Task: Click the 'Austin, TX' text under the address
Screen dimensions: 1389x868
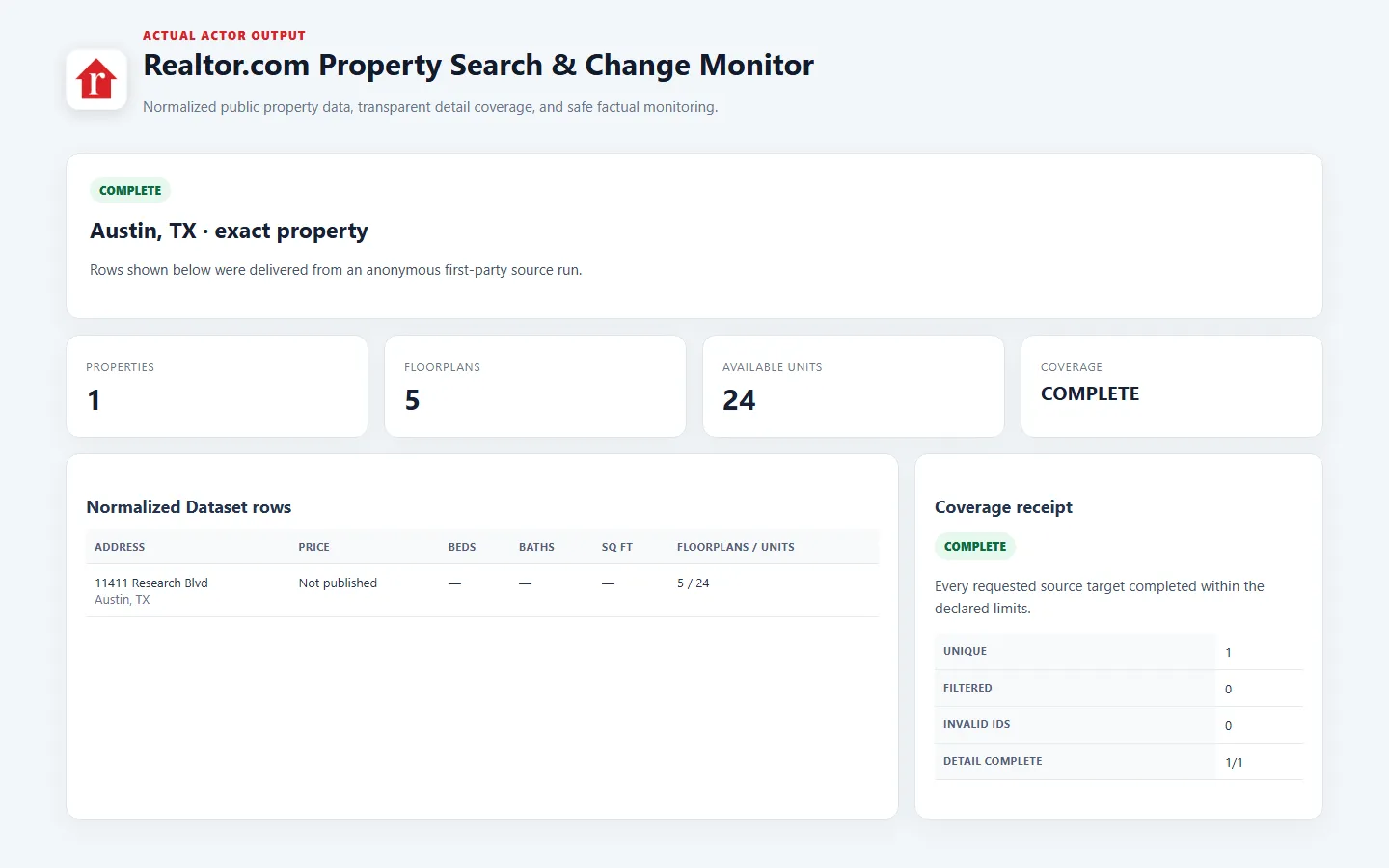Action: click(123, 600)
